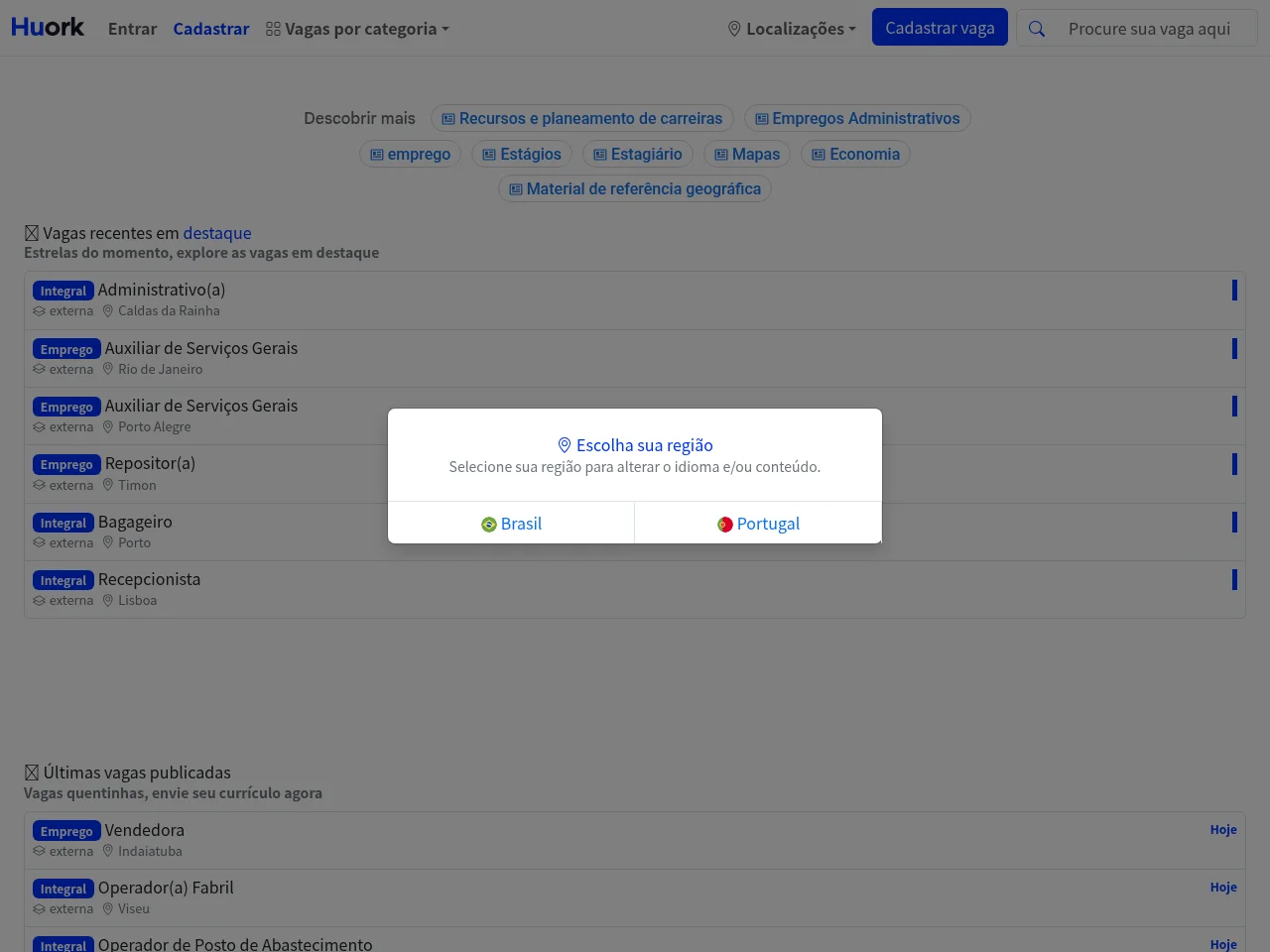
Task: Open the Empregos Administrativos tag
Action: [x=857, y=119]
